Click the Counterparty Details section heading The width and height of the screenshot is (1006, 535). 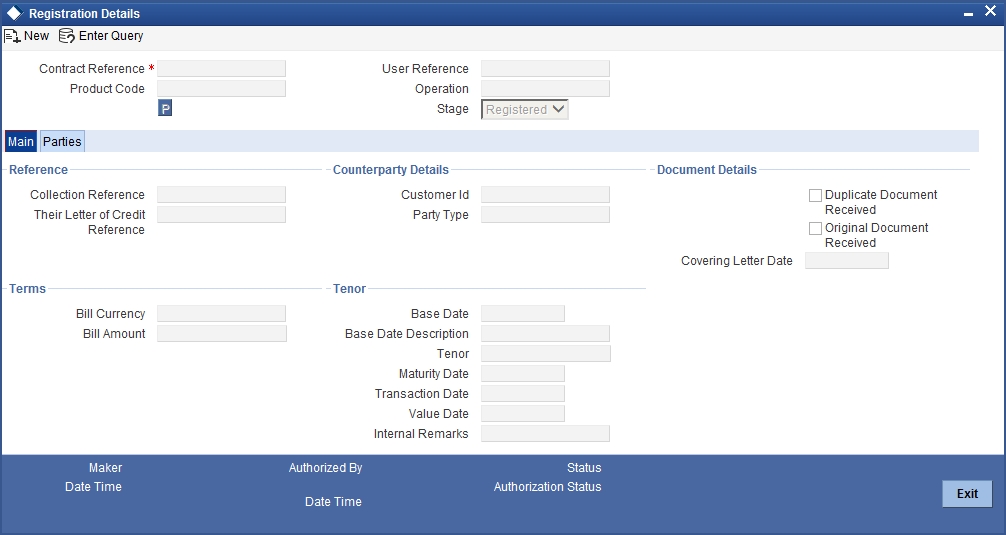point(391,170)
